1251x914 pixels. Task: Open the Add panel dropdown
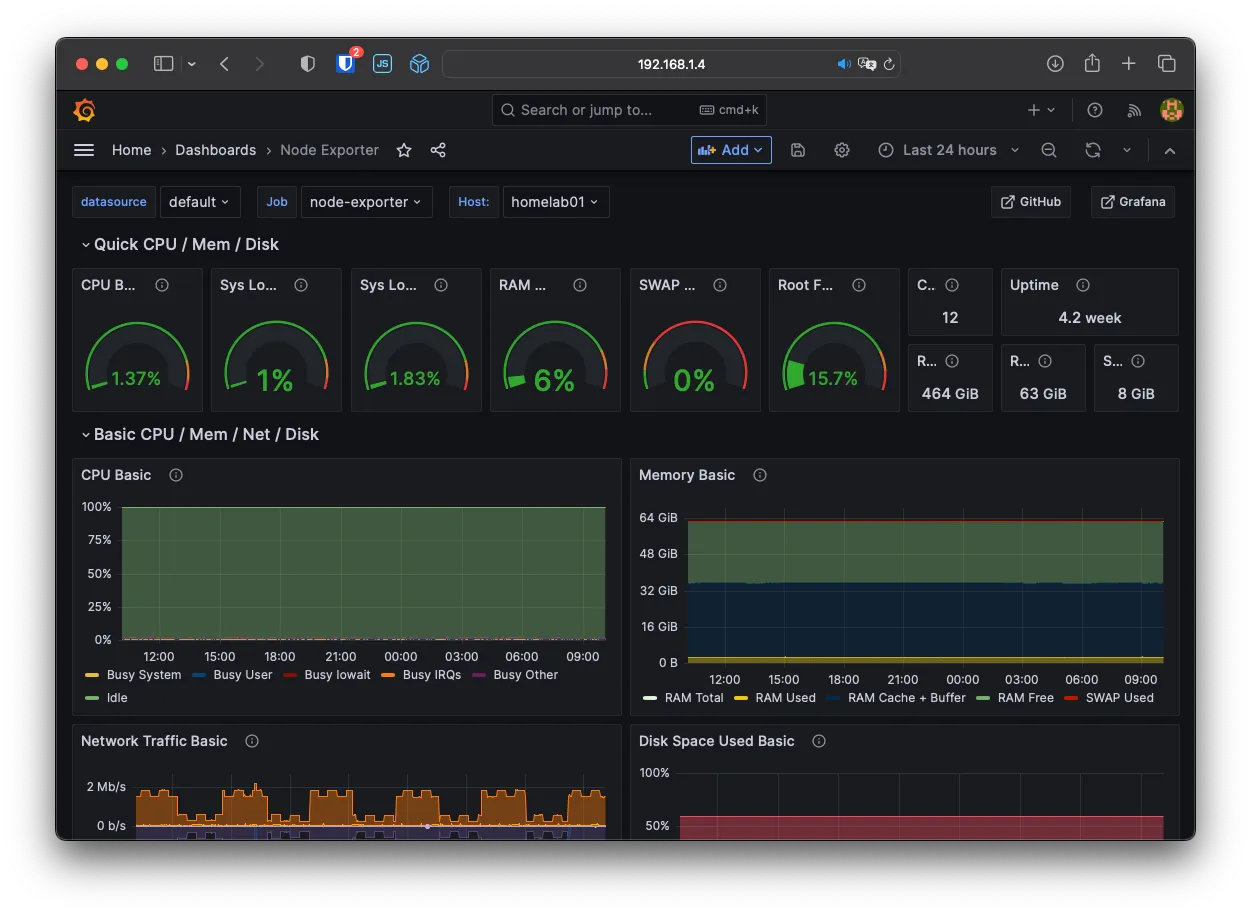[731, 150]
